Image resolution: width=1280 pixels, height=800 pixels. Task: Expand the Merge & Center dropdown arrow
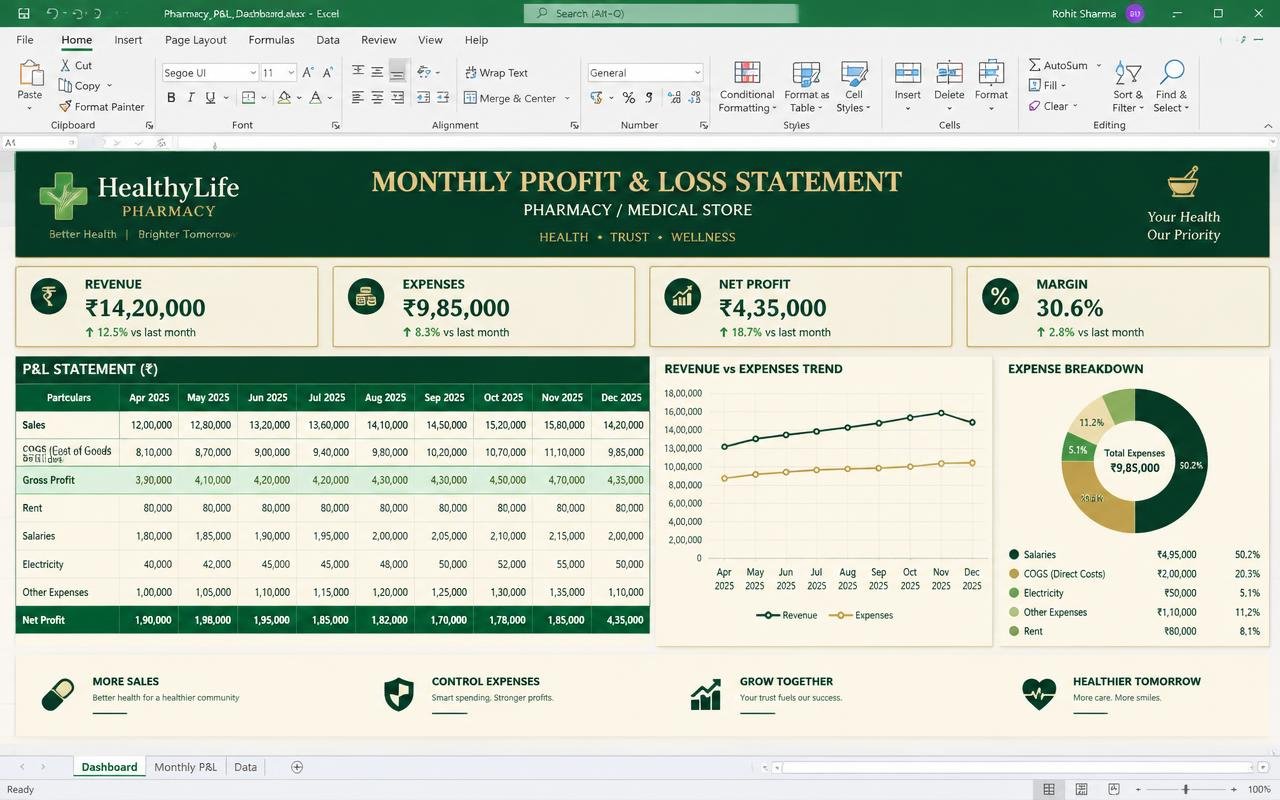[567, 98]
